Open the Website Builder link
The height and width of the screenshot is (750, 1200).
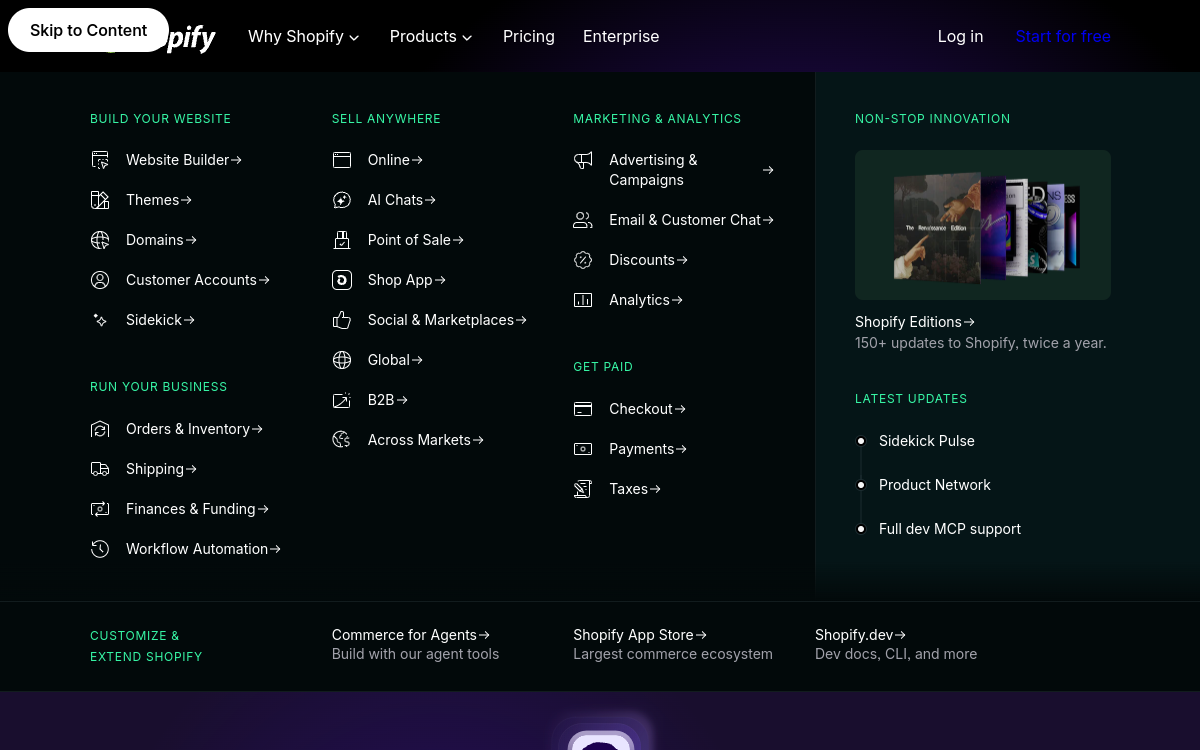click(184, 160)
